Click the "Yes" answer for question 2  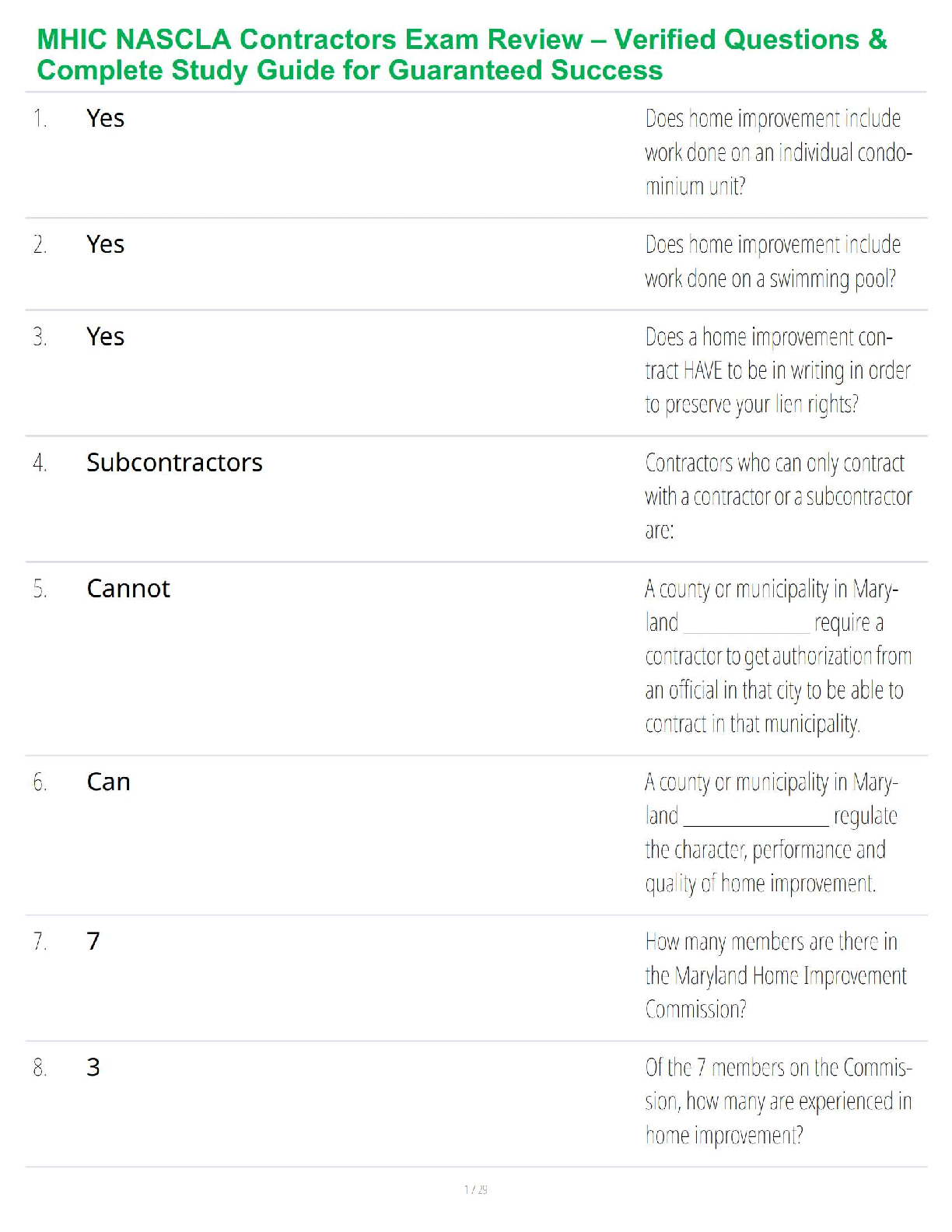pos(106,244)
